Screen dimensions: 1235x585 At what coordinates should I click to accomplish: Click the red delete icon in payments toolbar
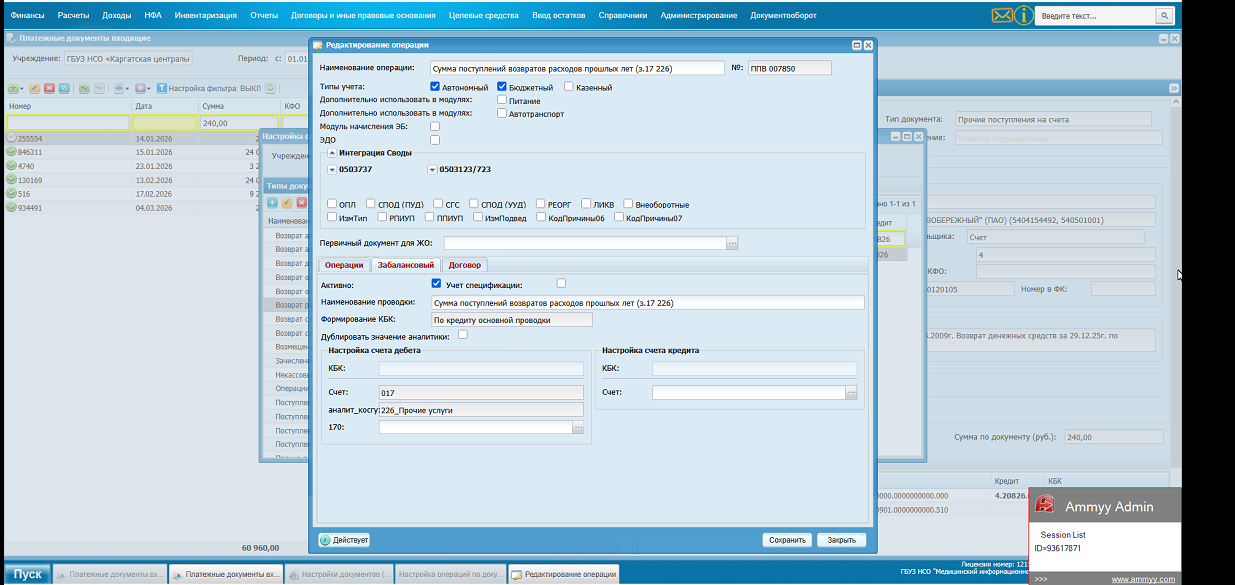[x=49, y=88]
